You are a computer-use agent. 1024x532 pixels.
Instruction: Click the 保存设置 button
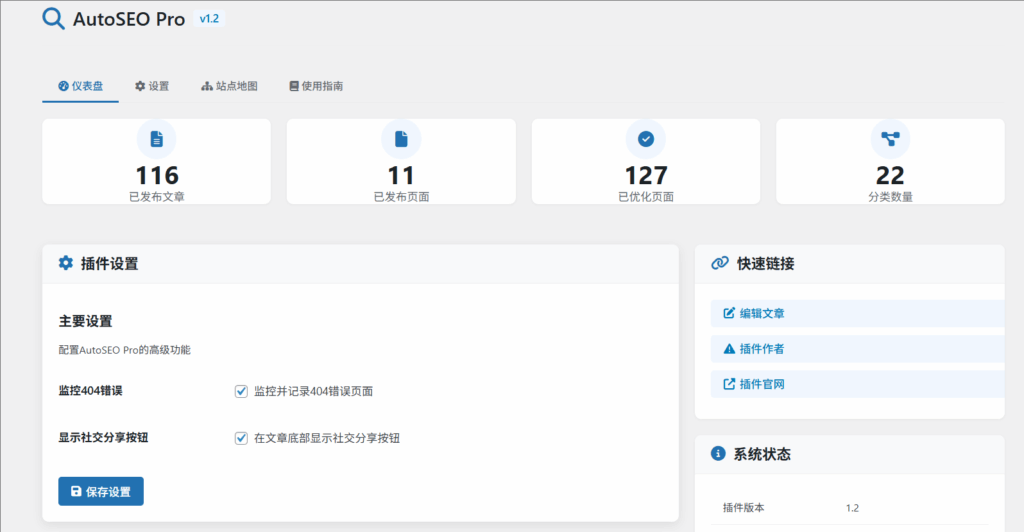pos(101,492)
